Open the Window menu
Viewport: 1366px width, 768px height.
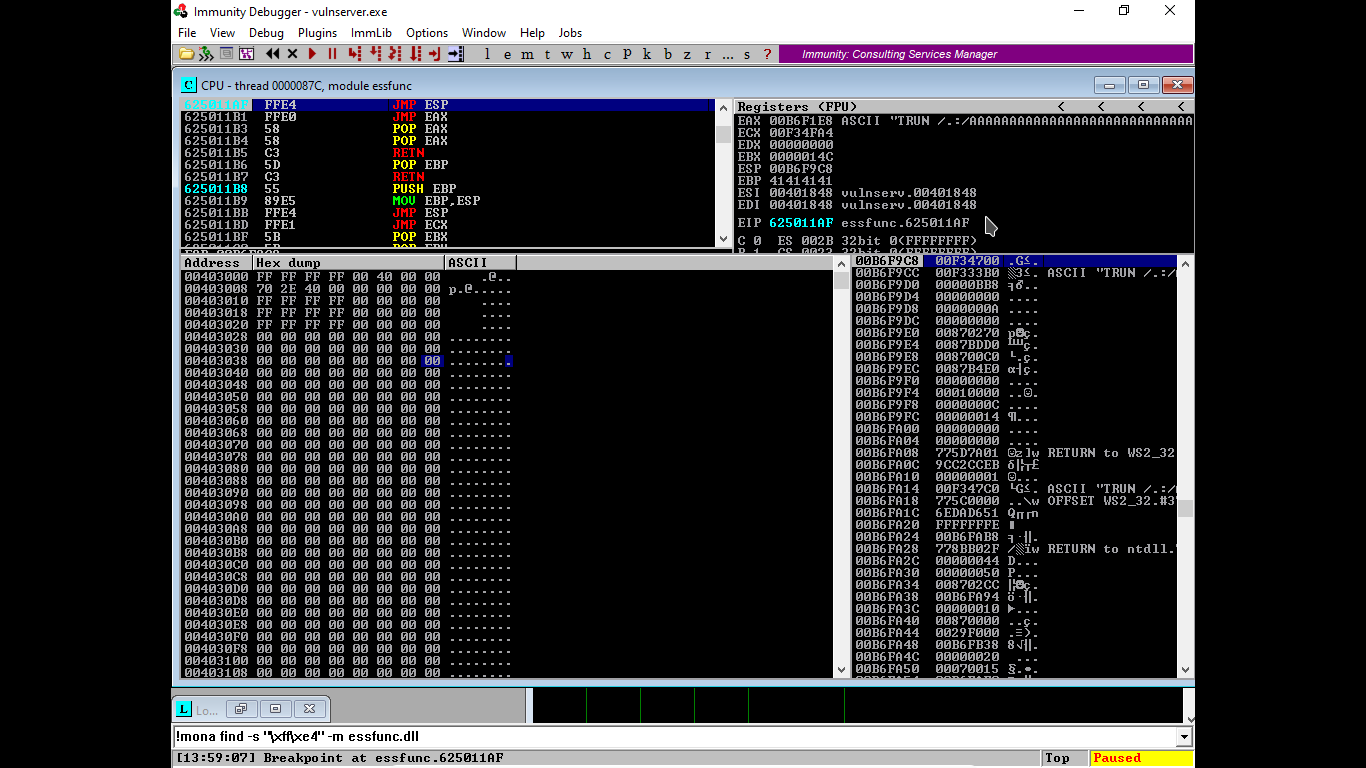(x=484, y=33)
